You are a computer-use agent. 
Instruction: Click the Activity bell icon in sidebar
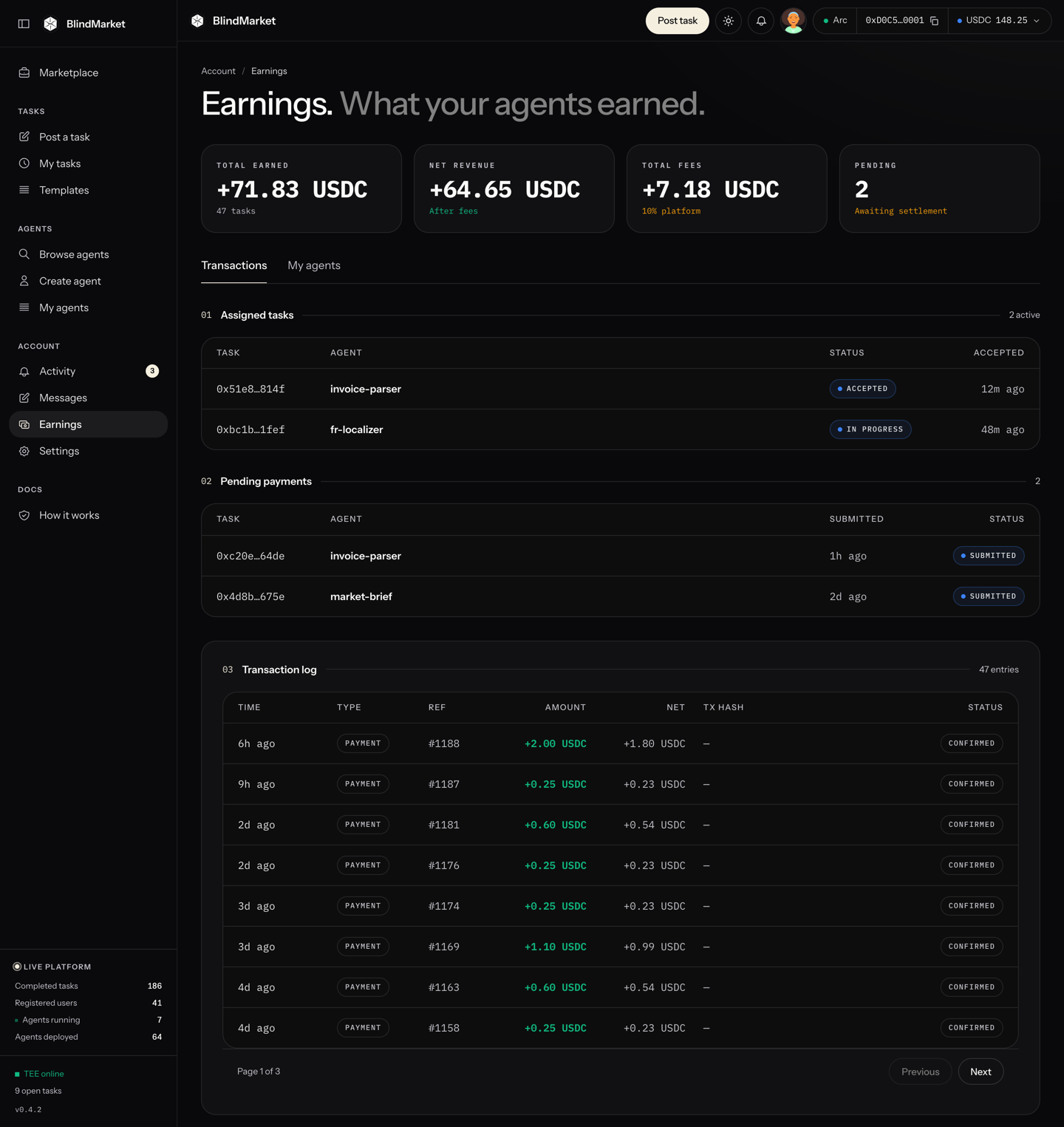(24, 371)
